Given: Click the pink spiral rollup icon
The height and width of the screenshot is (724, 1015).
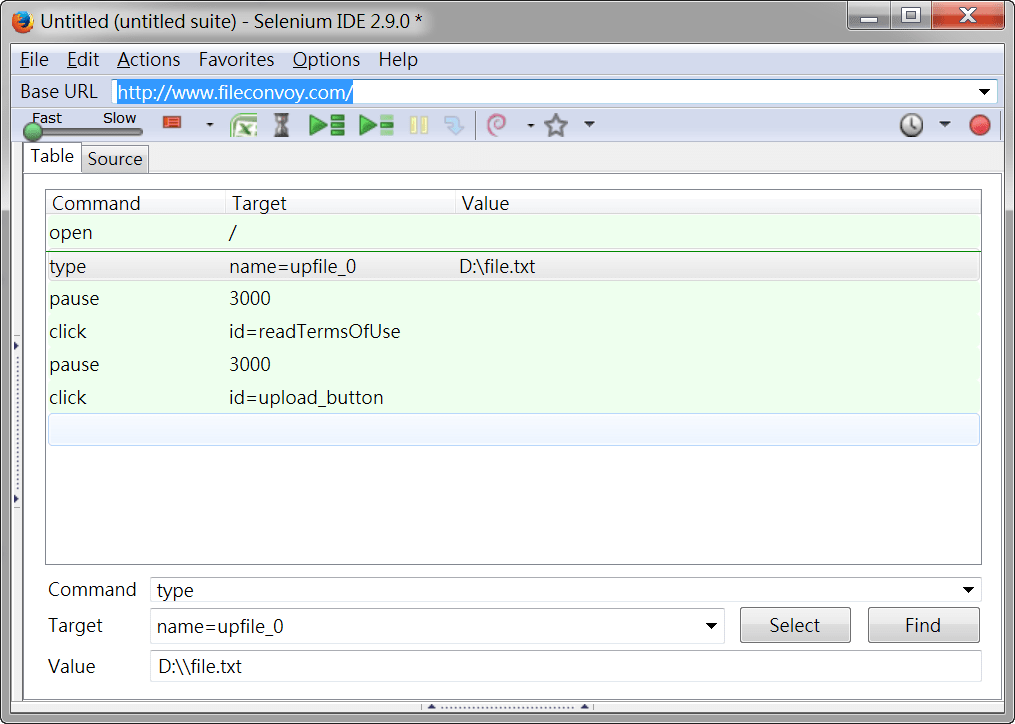Looking at the screenshot, I should coord(496,124).
